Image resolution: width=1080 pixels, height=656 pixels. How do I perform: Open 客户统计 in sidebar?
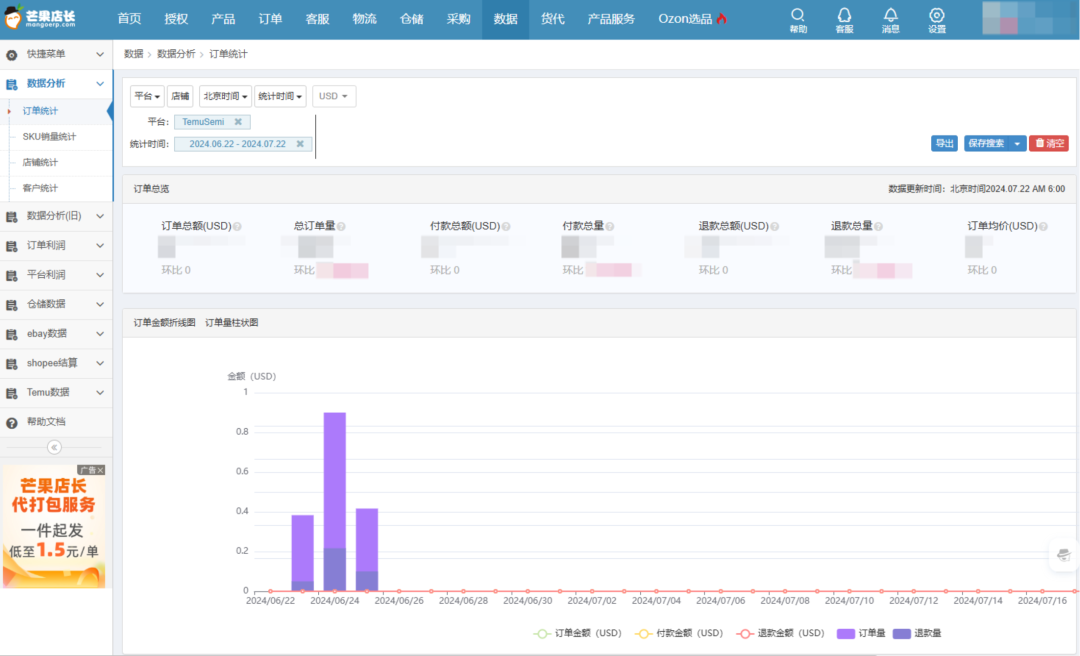pyautogui.click(x=41, y=188)
